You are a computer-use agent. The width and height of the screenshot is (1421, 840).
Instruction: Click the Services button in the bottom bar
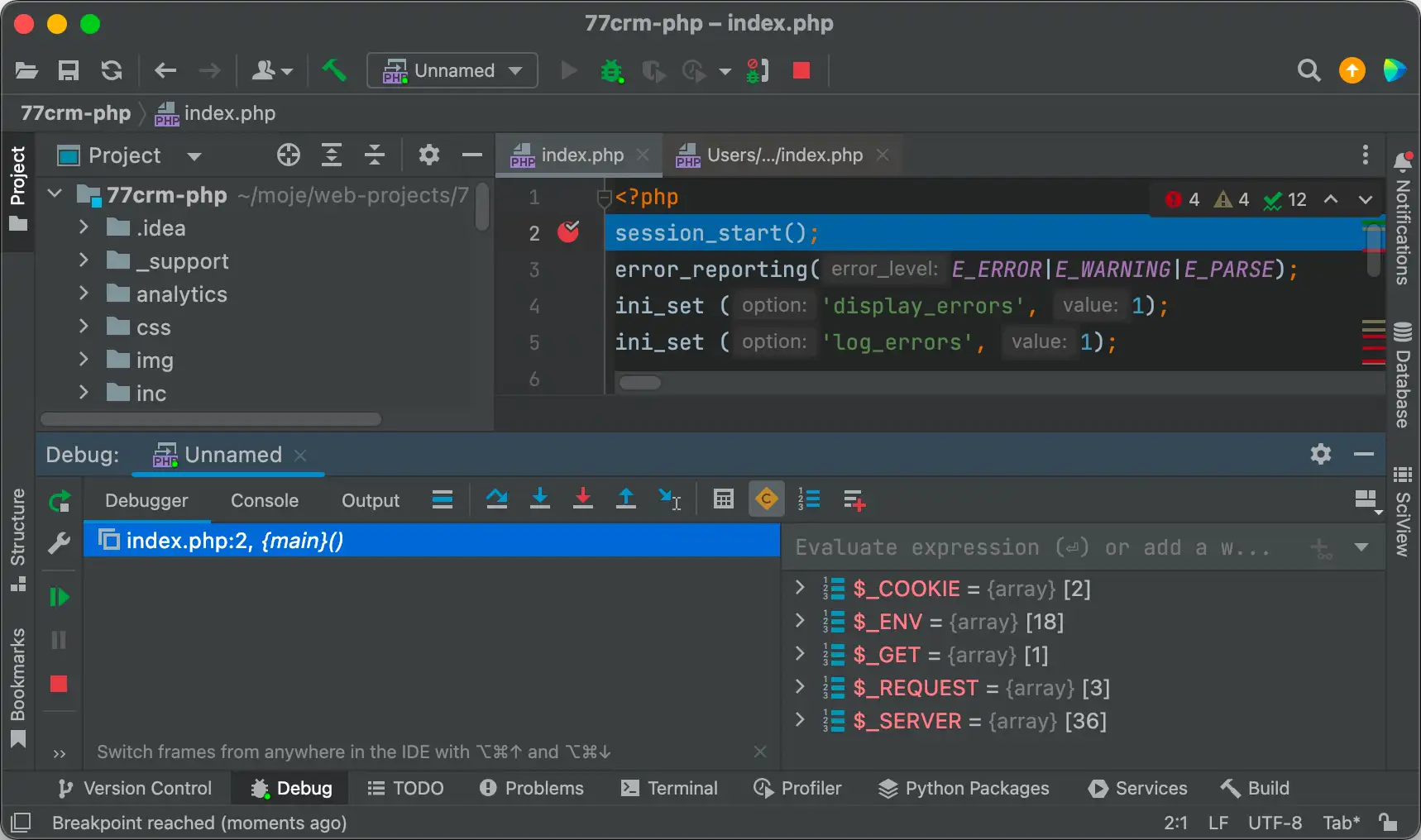tap(1137, 788)
